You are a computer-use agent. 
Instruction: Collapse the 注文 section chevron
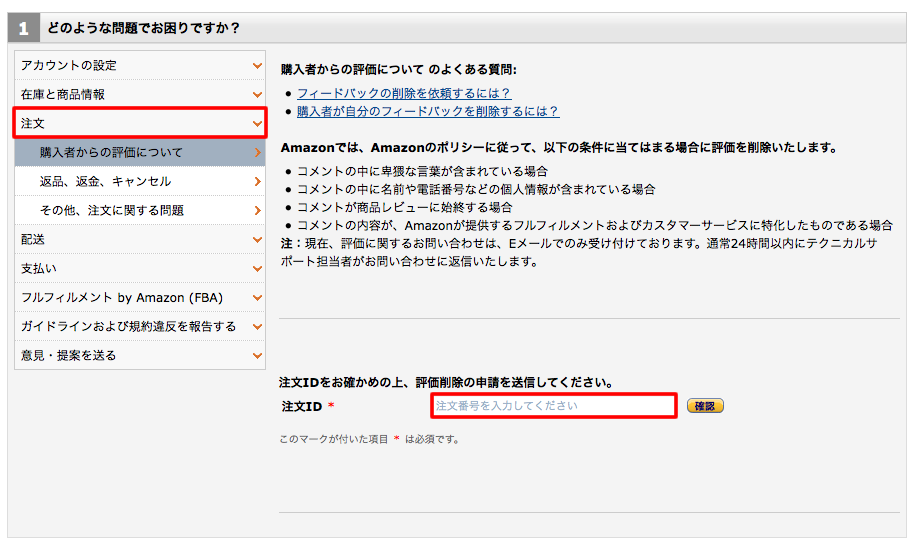(x=257, y=123)
